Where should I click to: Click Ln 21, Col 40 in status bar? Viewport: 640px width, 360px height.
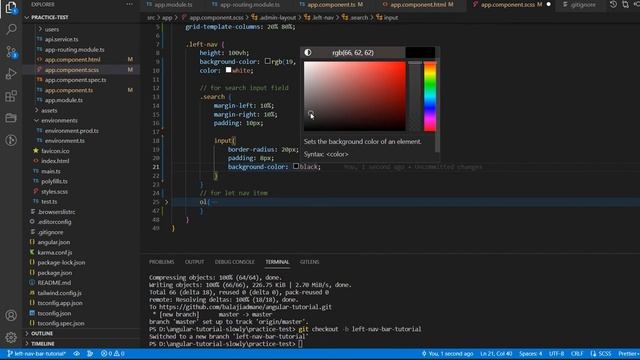click(496, 353)
